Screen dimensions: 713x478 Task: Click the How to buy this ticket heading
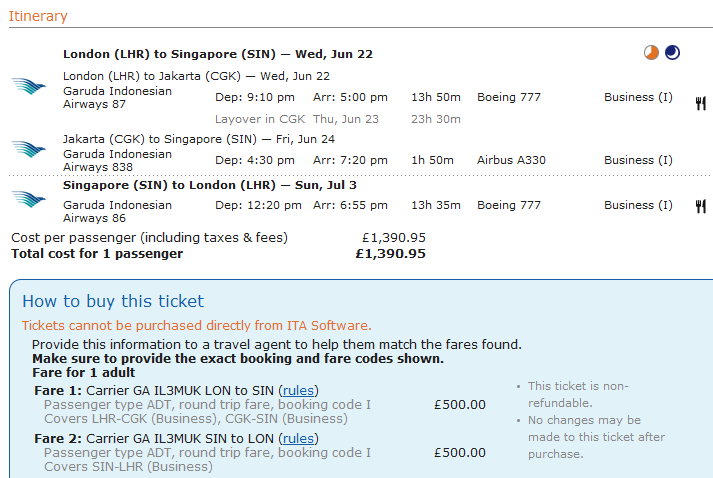click(x=113, y=302)
